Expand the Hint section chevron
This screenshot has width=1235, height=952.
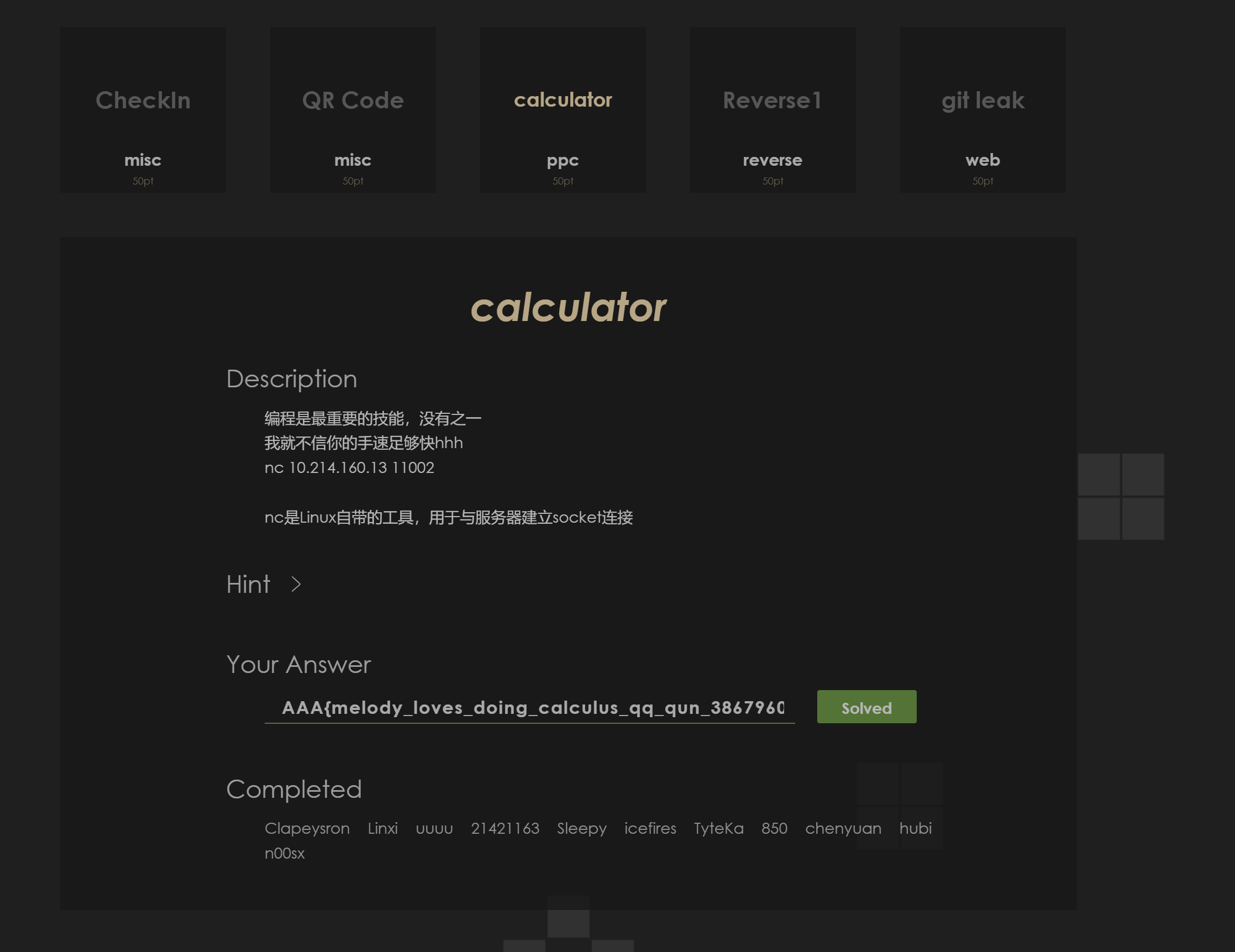296,584
